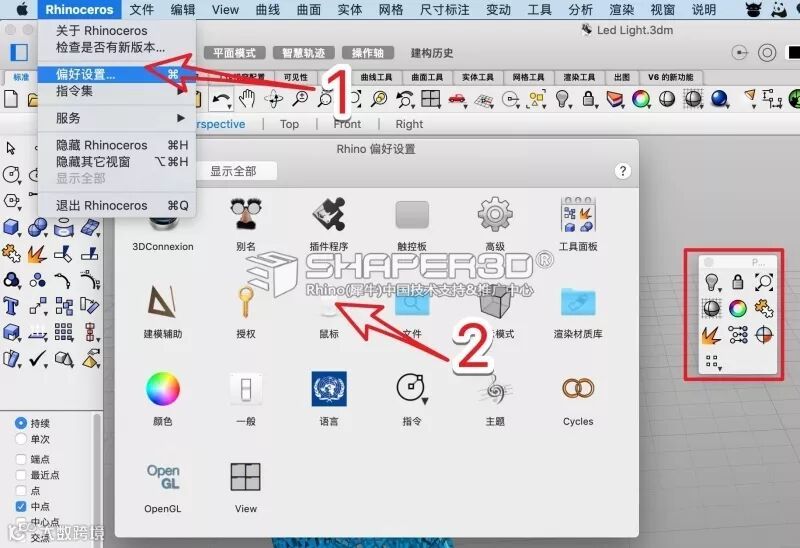800x548 pixels.
Task: Open the 插件程序 plugin preferences icon
Action: click(x=329, y=214)
